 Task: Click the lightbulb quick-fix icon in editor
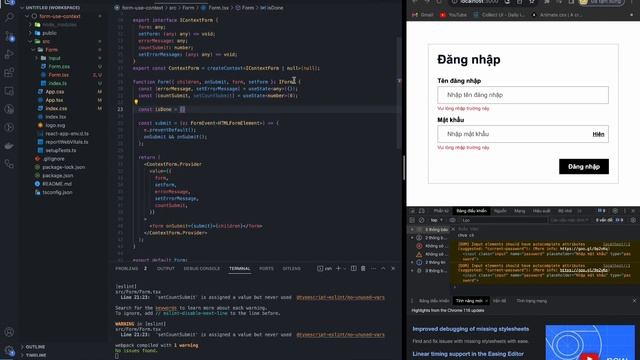[x=136, y=102]
